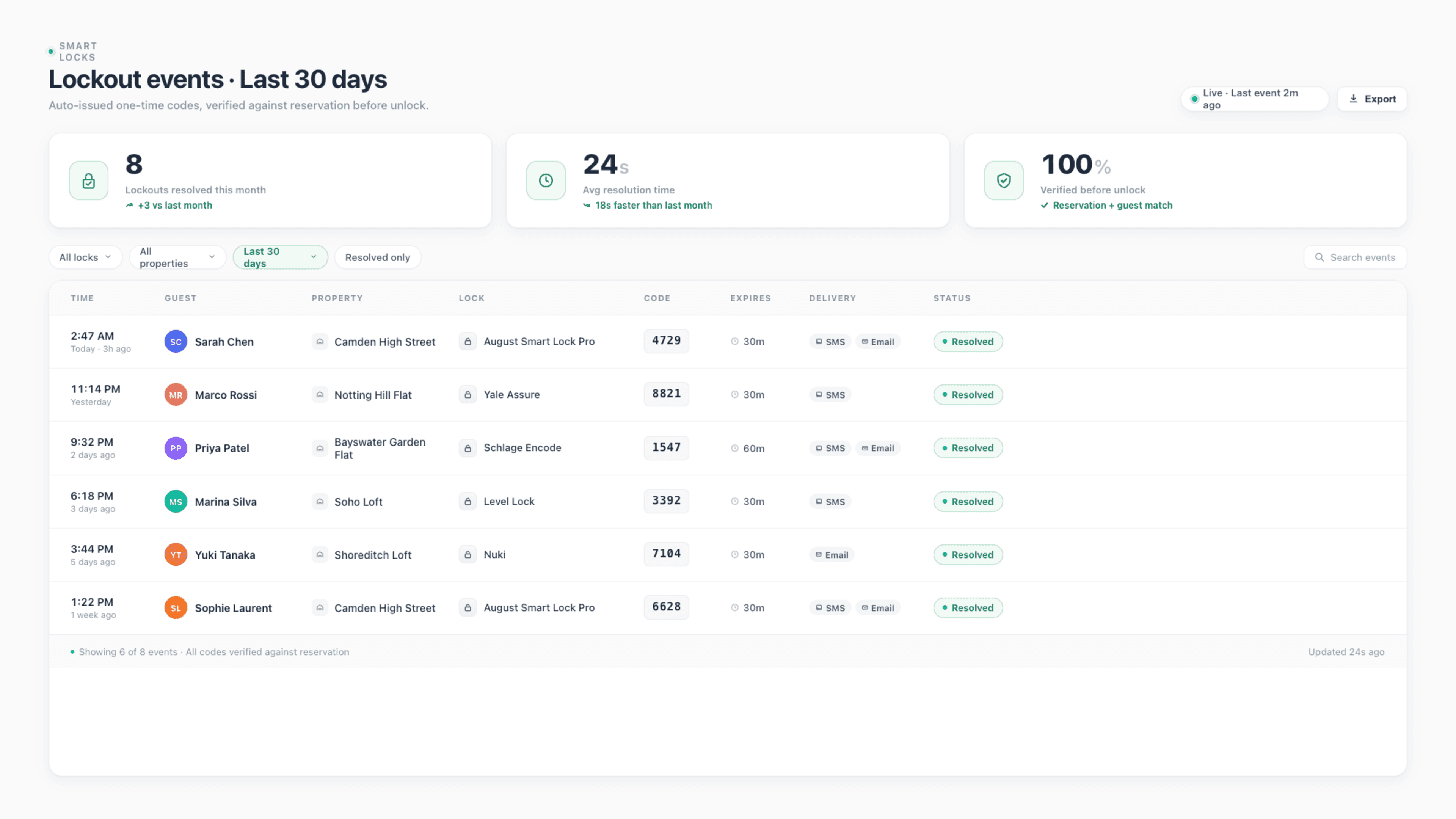Image resolution: width=1456 pixels, height=819 pixels.
Task: Click August Smart Lock Pro in Sarah Chen's row
Action: [x=539, y=341]
